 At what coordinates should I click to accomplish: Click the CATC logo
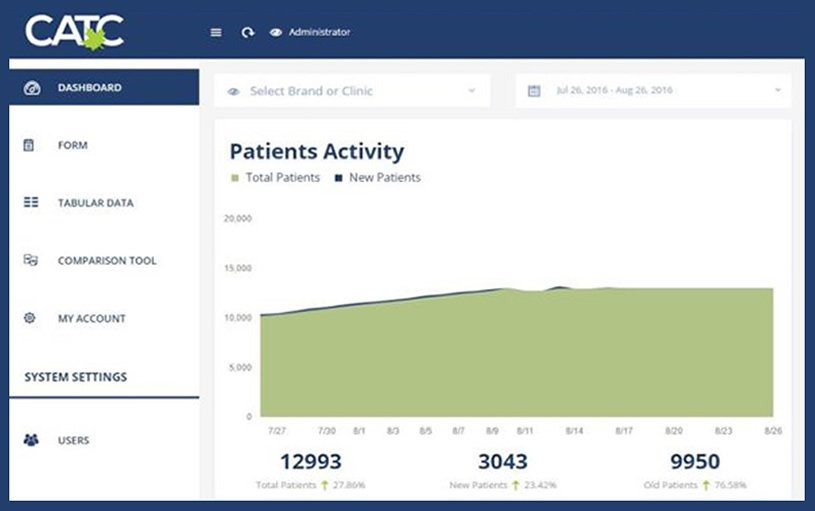(x=74, y=32)
